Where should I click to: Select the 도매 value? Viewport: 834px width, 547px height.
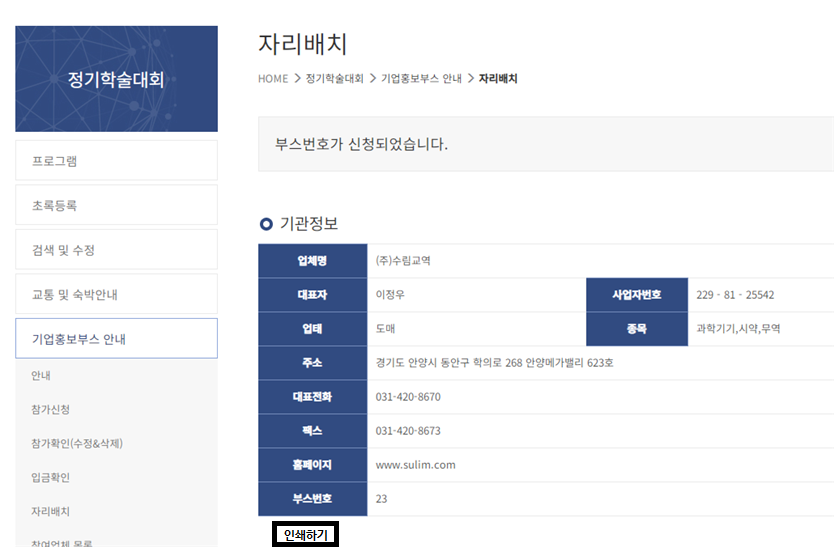coord(386,329)
